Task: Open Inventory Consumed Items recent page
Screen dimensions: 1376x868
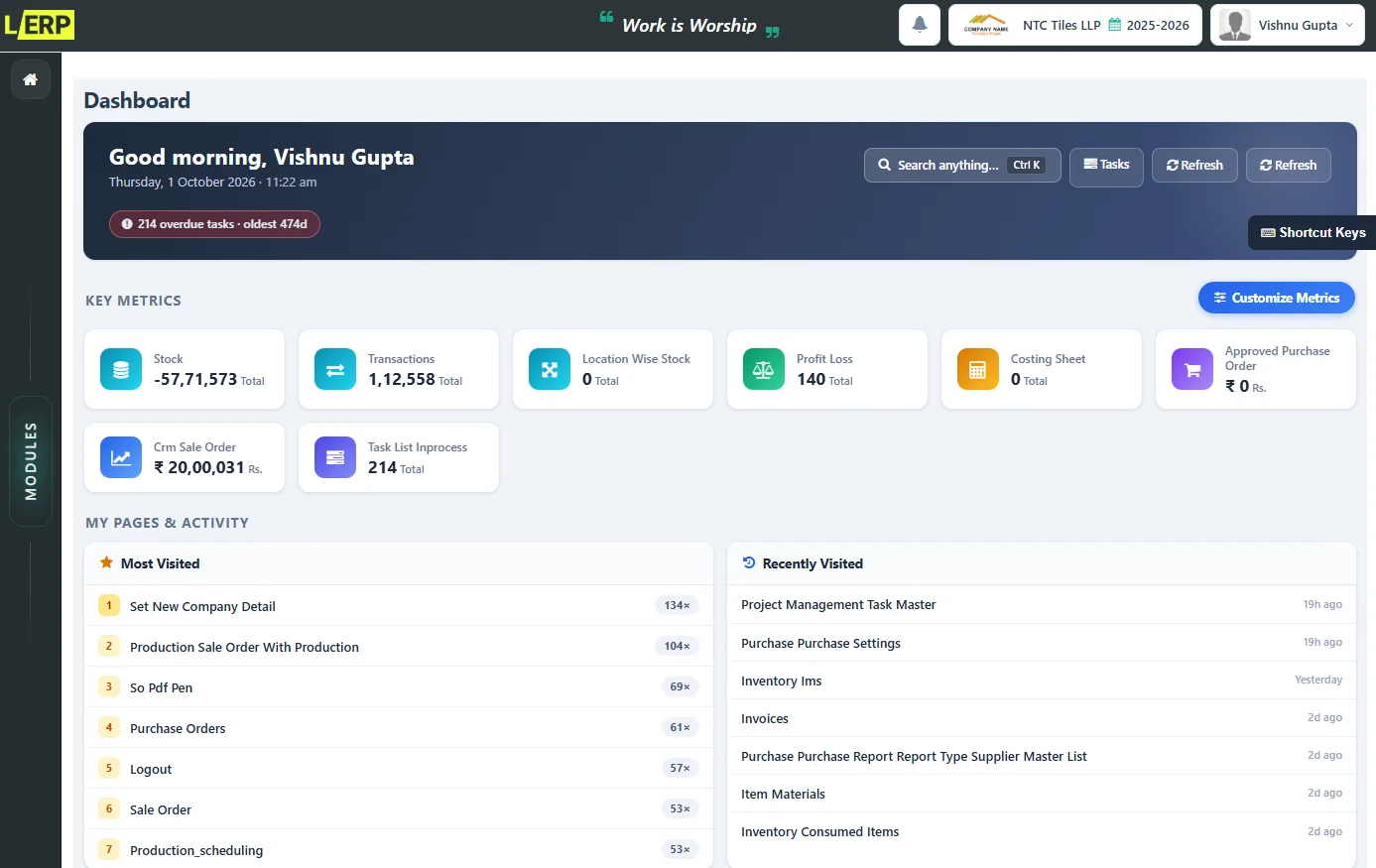Action: [x=1042, y=831]
